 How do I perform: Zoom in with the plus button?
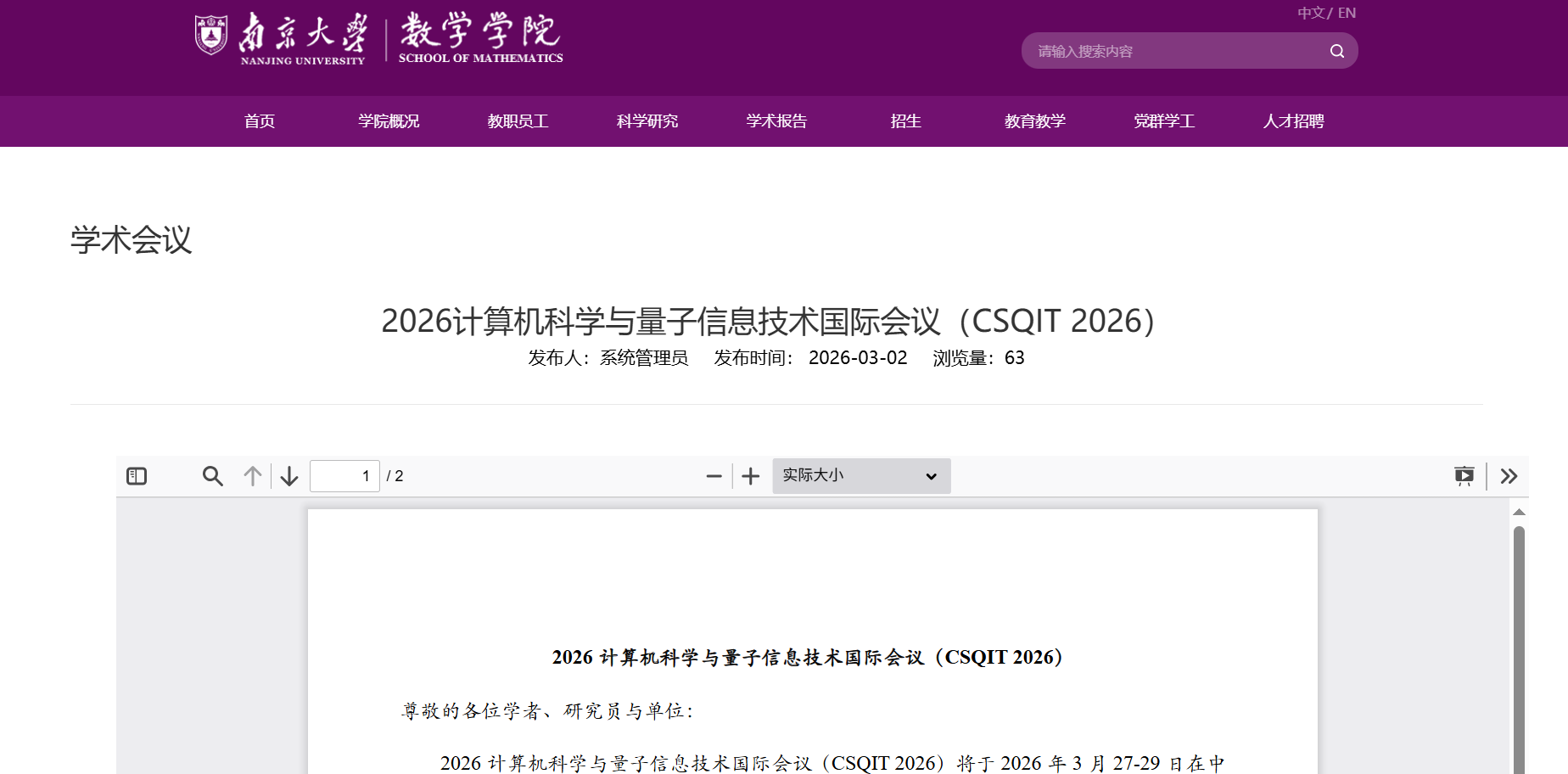point(751,476)
